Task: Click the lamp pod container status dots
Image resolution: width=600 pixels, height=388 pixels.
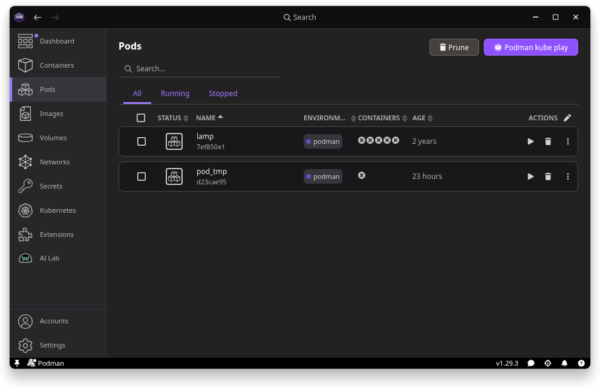Action: click(378, 140)
